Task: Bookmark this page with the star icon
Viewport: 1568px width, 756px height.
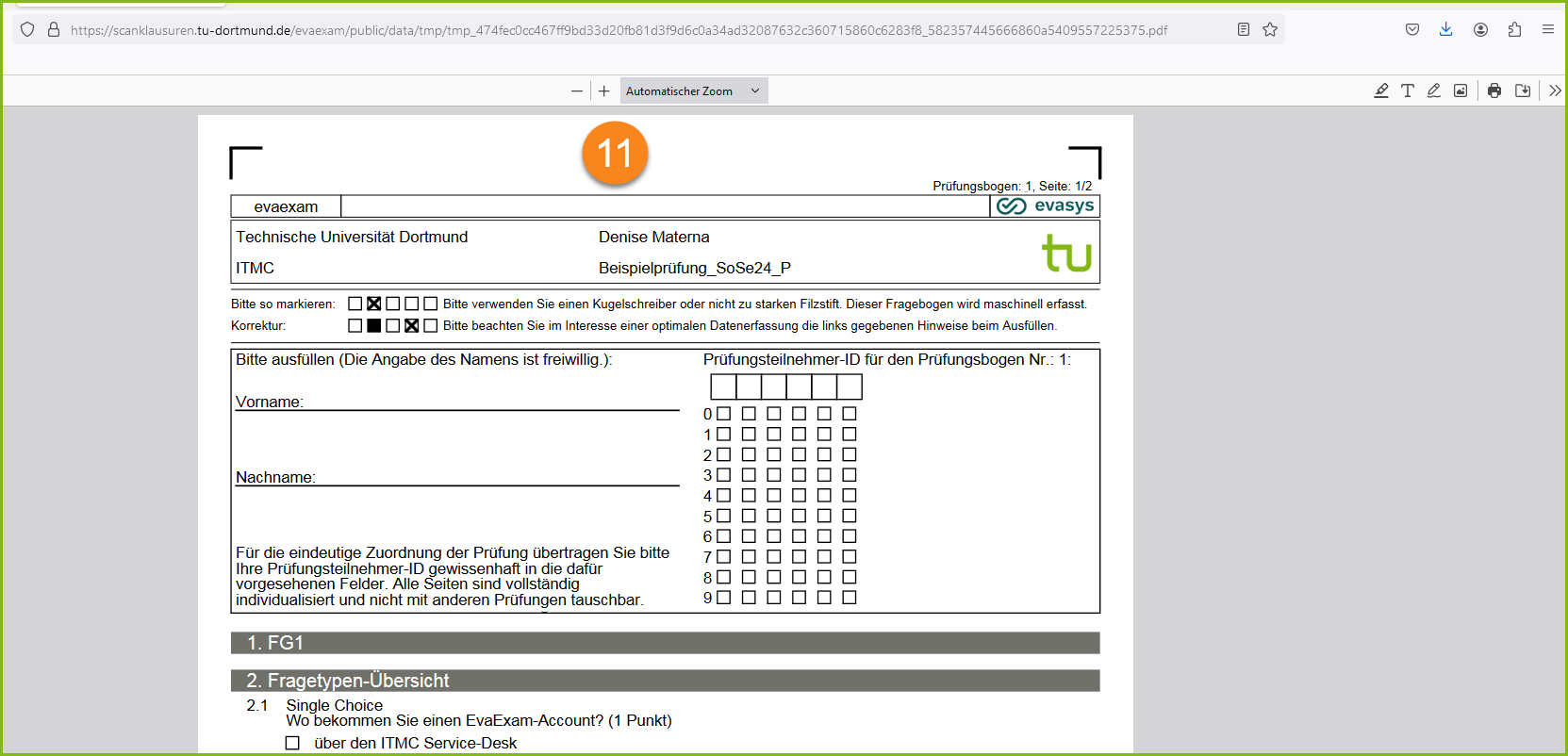Action: tap(1270, 29)
